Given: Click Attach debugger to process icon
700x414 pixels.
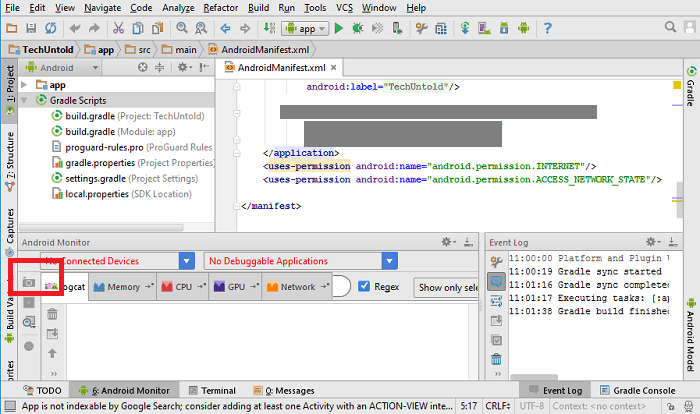Looking at the screenshot, I should 397,28.
